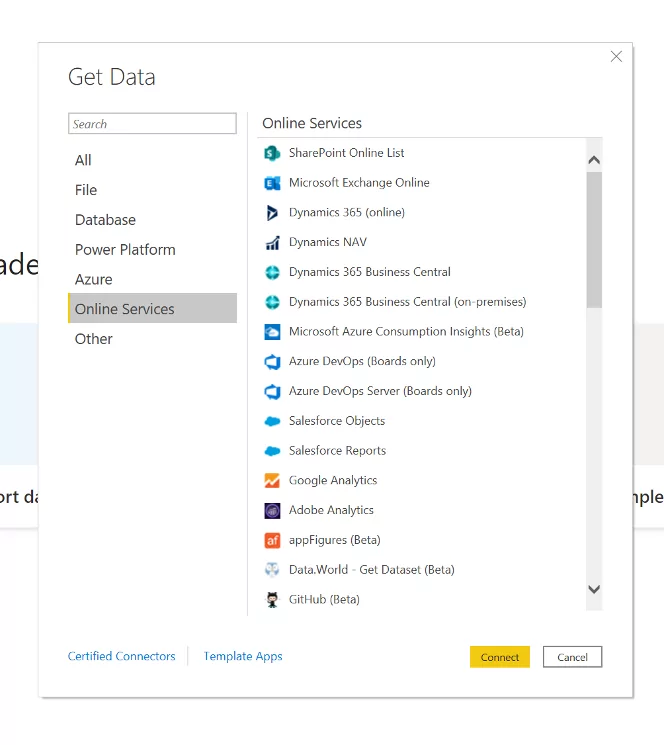Select appFigures (Beta) label
The width and height of the screenshot is (664, 745).
click(x=334, y=540)
